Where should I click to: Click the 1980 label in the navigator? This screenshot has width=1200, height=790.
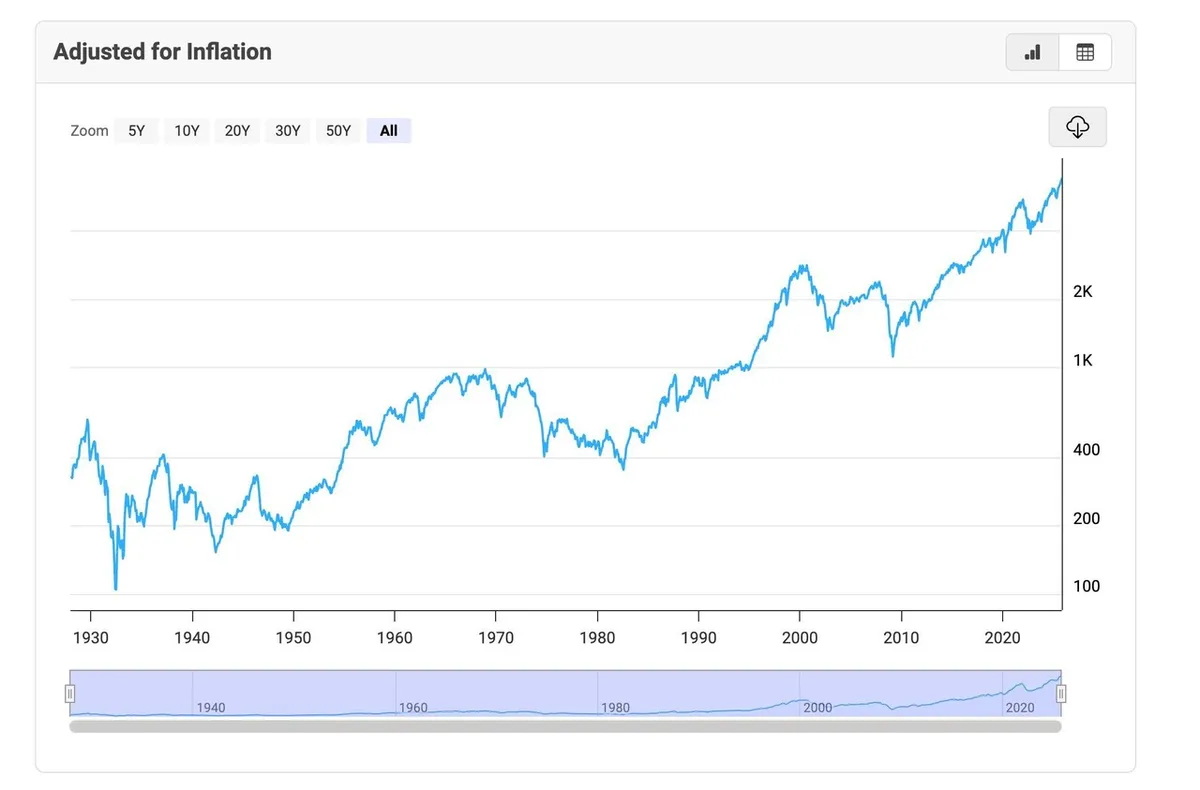[615, 707]
